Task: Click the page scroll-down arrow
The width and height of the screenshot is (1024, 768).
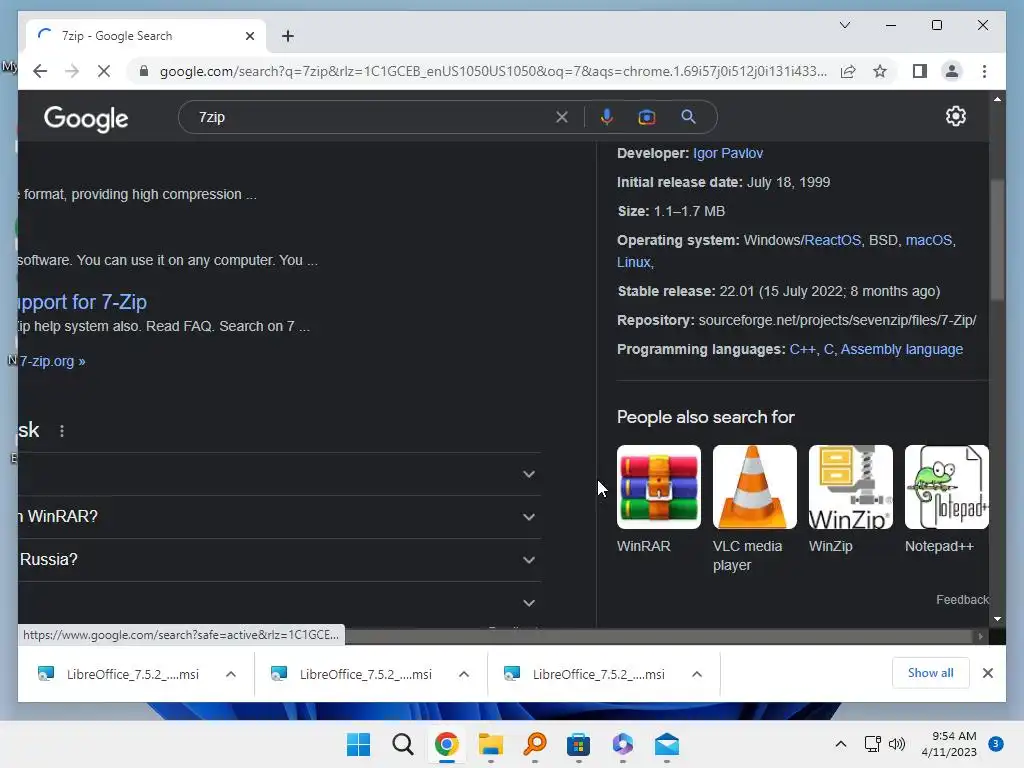Action: point(997,618)
